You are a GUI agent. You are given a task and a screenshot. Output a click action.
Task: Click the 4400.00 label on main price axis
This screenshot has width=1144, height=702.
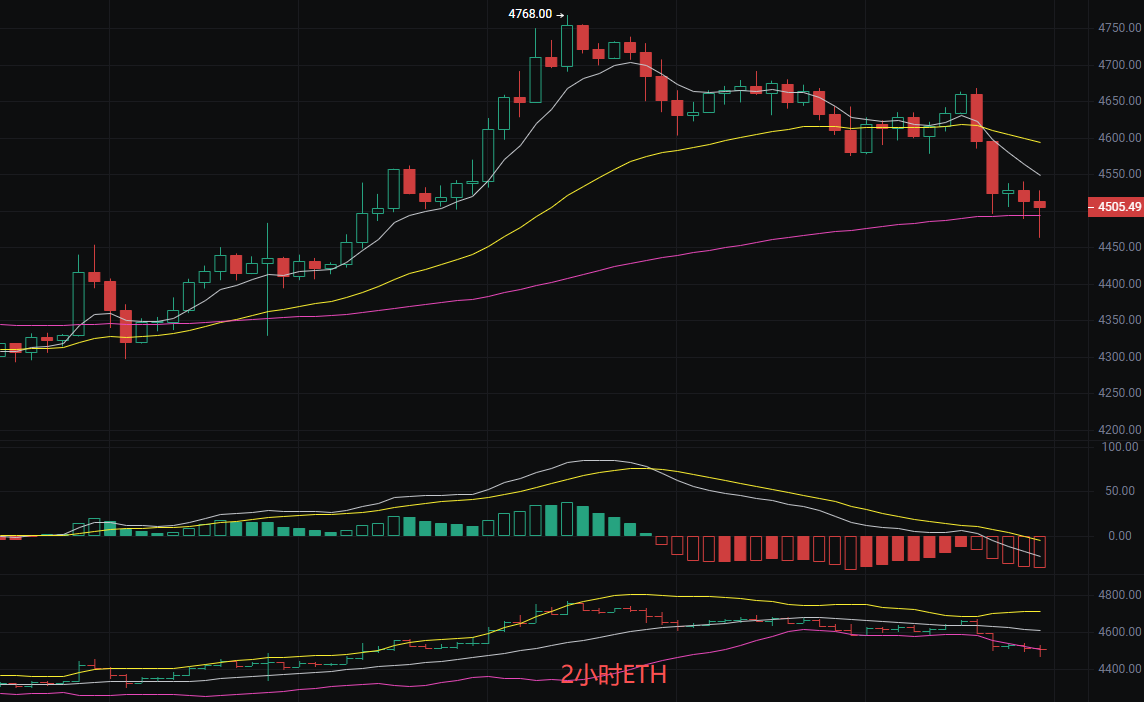tap(1120, 284)
